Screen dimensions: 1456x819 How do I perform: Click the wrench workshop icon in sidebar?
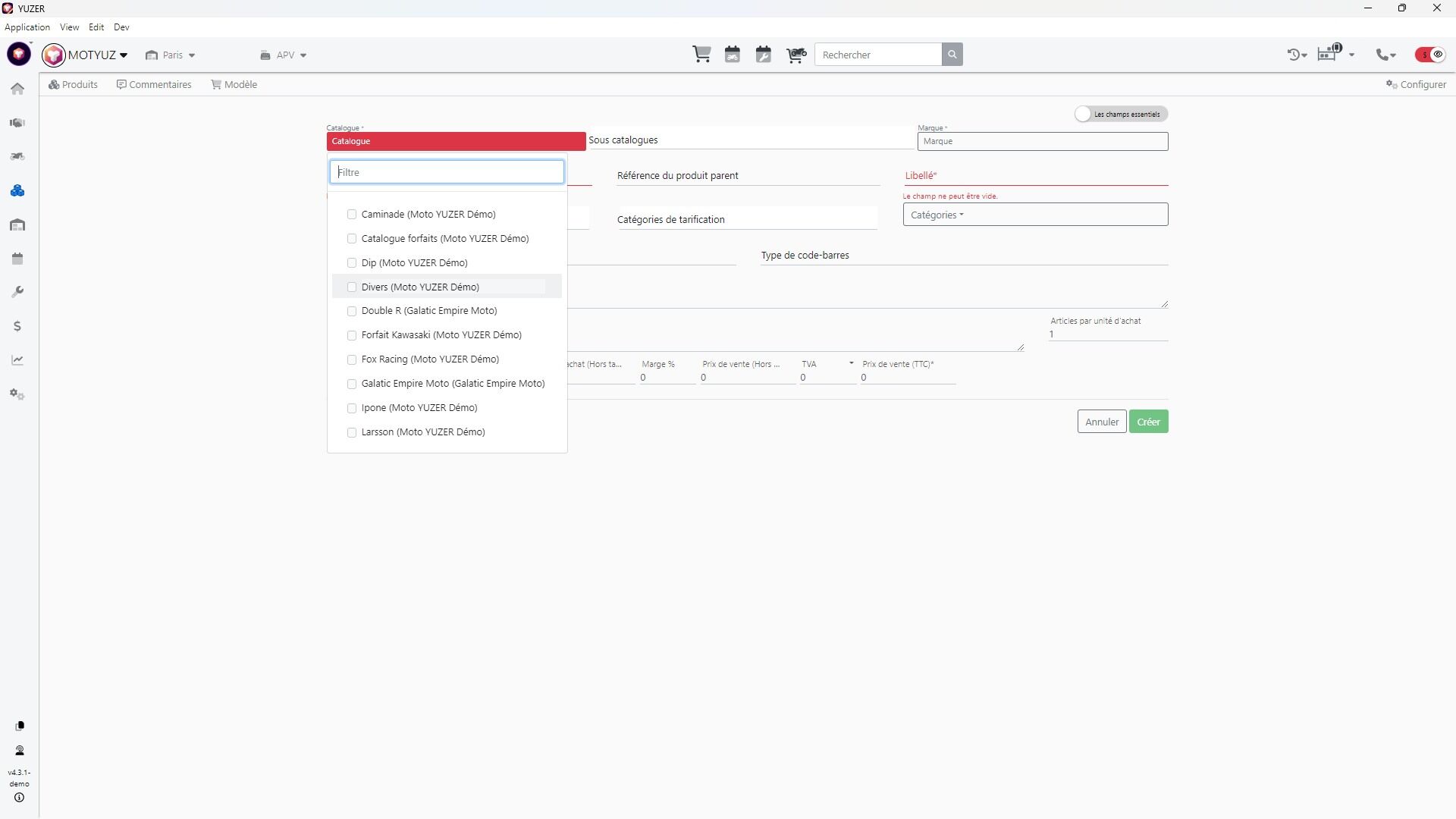(17, 292)
